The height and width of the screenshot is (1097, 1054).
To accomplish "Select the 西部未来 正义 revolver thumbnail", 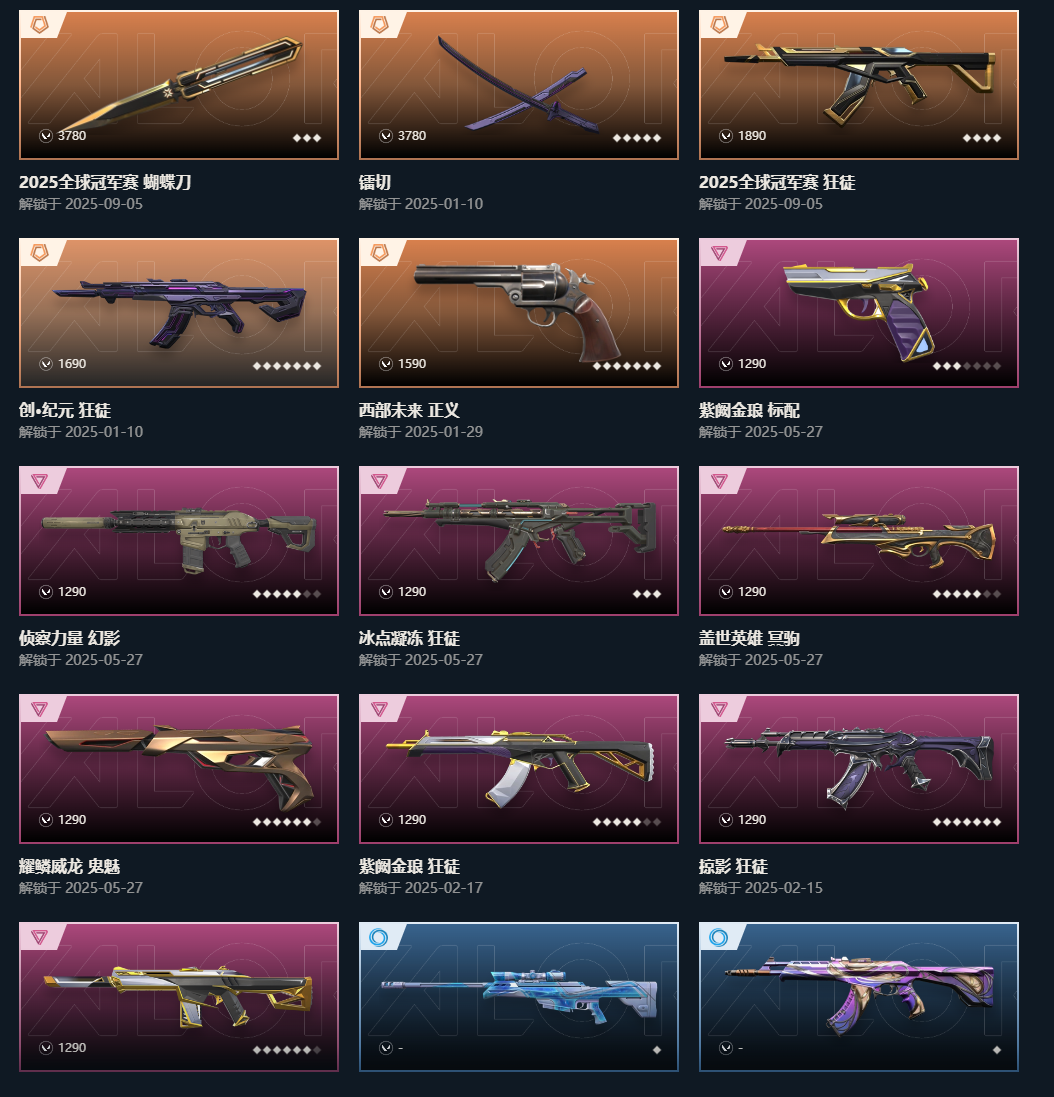I will point(519,313).
